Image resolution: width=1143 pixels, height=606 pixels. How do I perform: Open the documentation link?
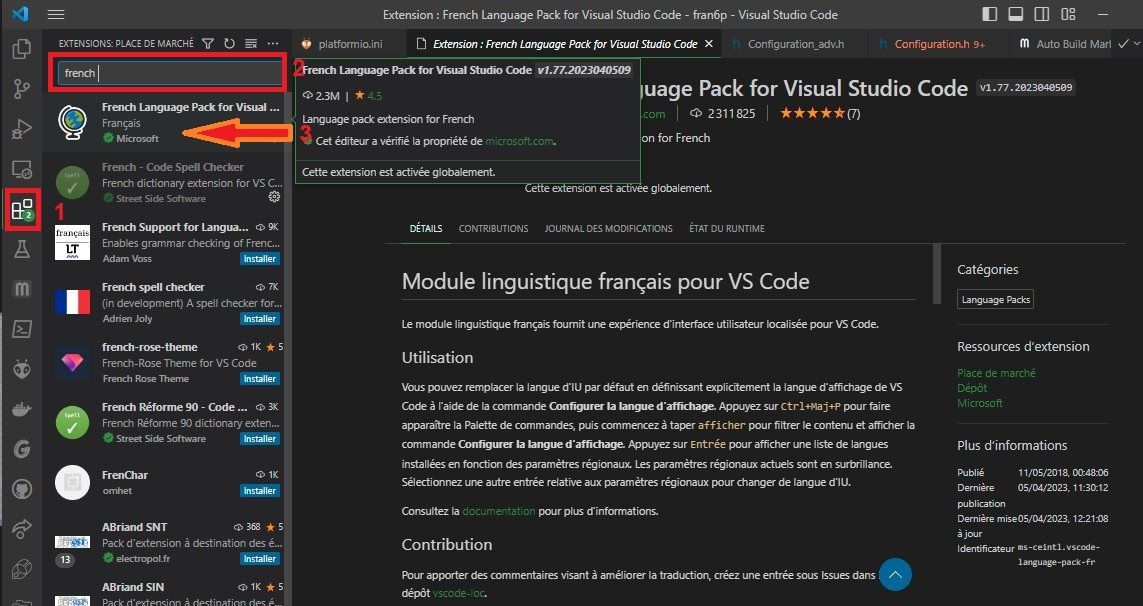click(499, 510)
